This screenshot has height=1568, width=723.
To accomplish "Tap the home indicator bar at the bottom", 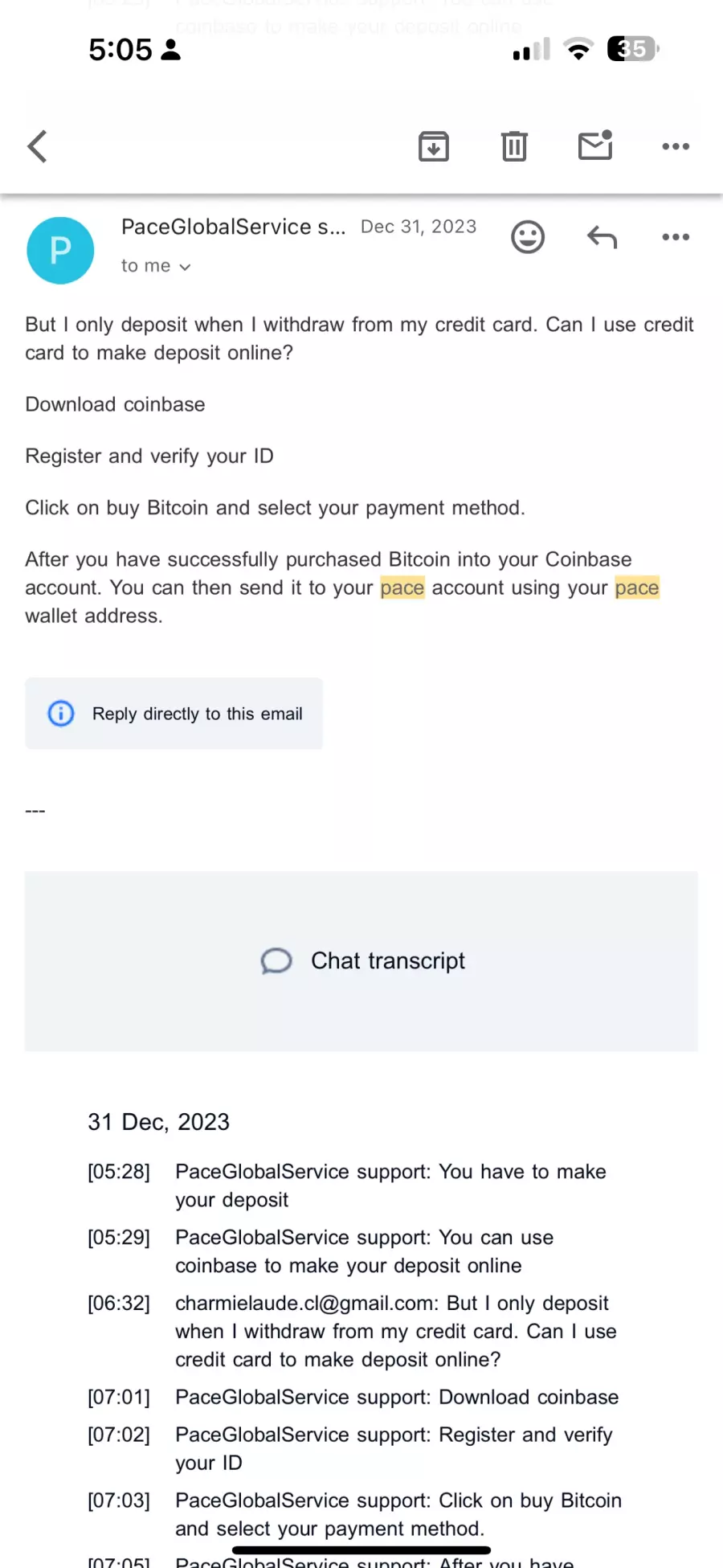I will [x=361, y=1550].
